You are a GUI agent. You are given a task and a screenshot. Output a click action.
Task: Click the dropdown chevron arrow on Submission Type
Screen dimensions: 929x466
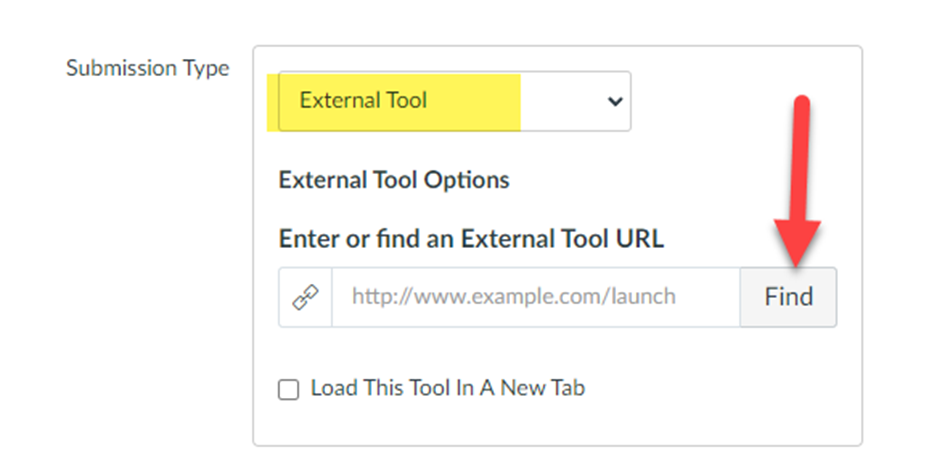coord(615,101)
